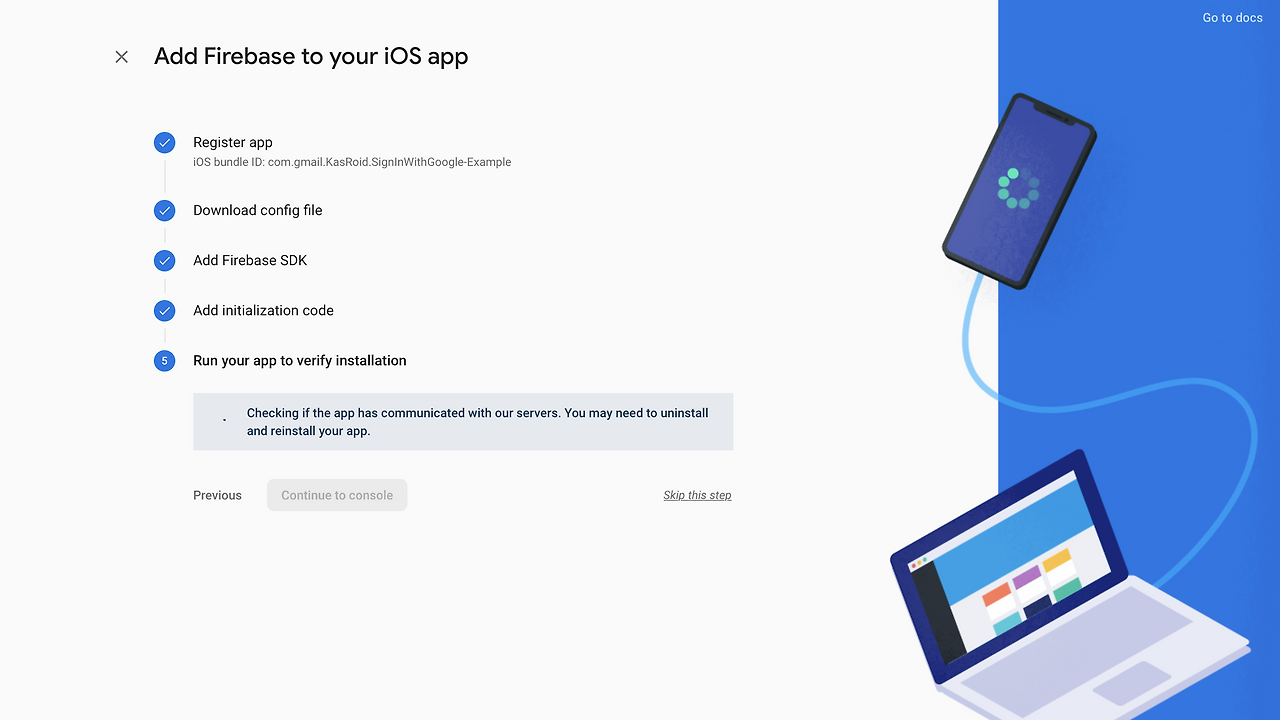Screen dimensions: 1280x720
Task: Click the phone loading spinner illustration
Action: (1019, 188)
